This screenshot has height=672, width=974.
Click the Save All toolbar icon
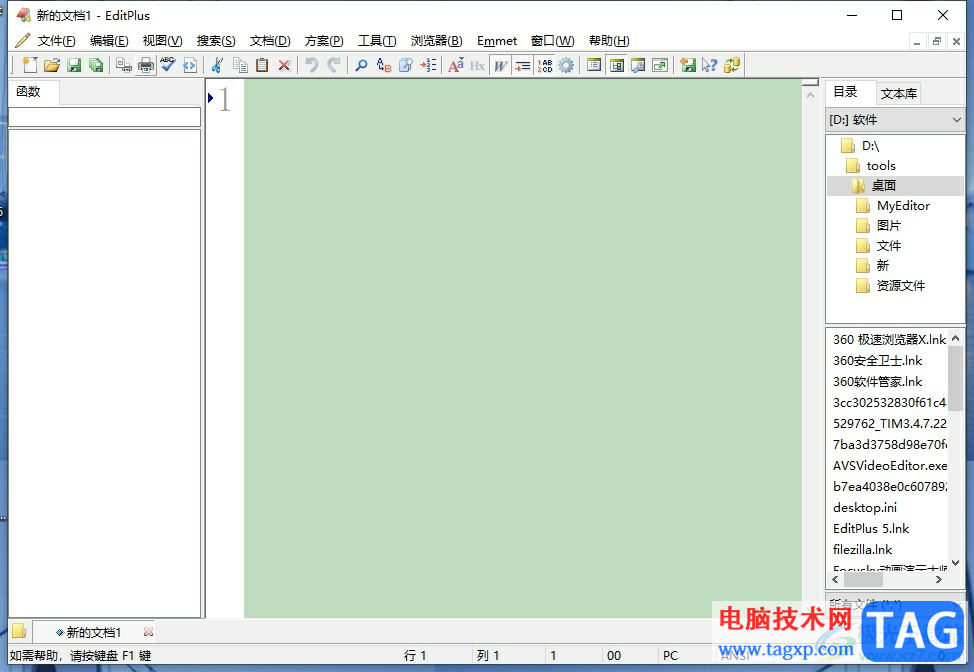96,65
